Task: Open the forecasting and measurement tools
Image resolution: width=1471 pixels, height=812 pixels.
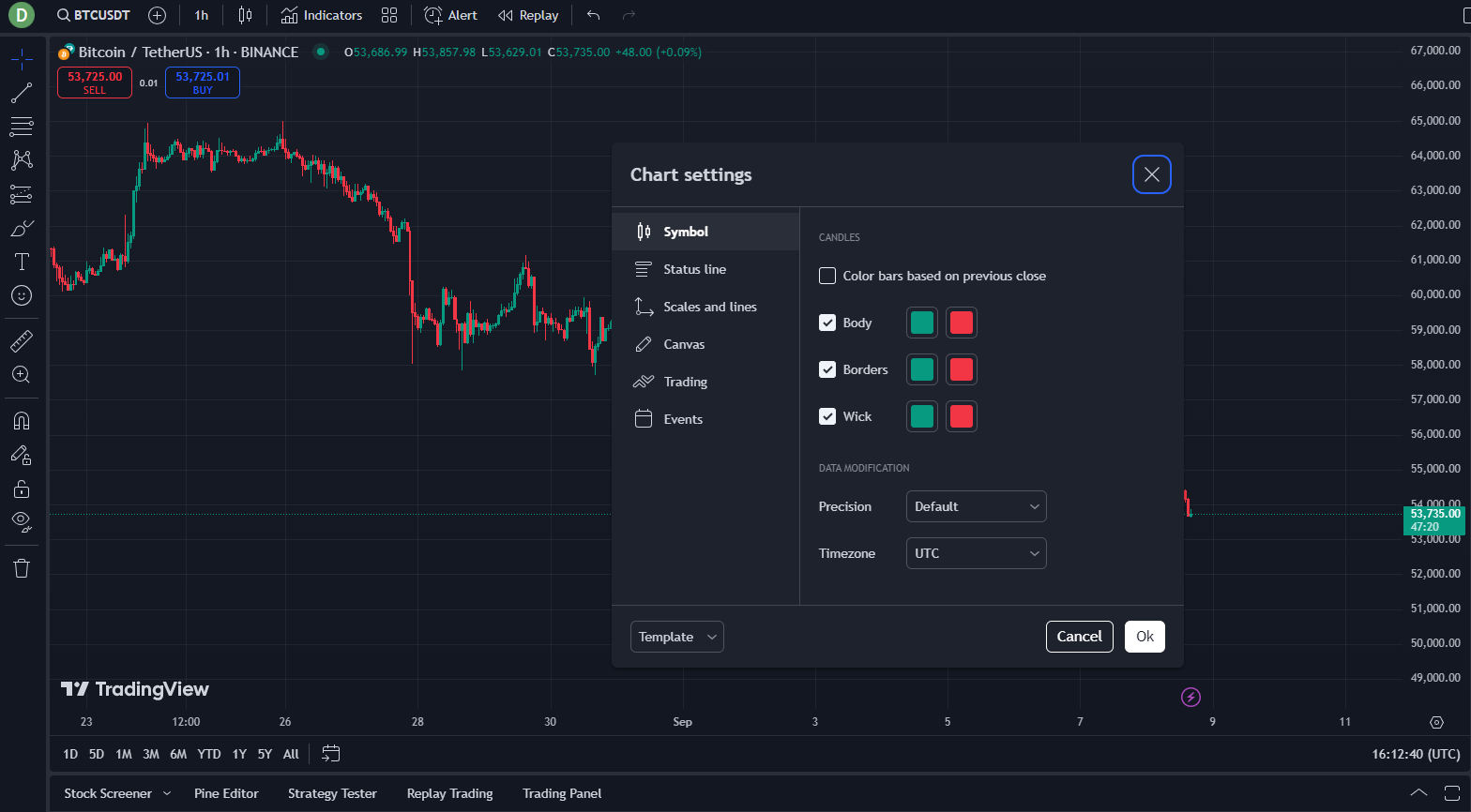Action: tap(22, 194)
